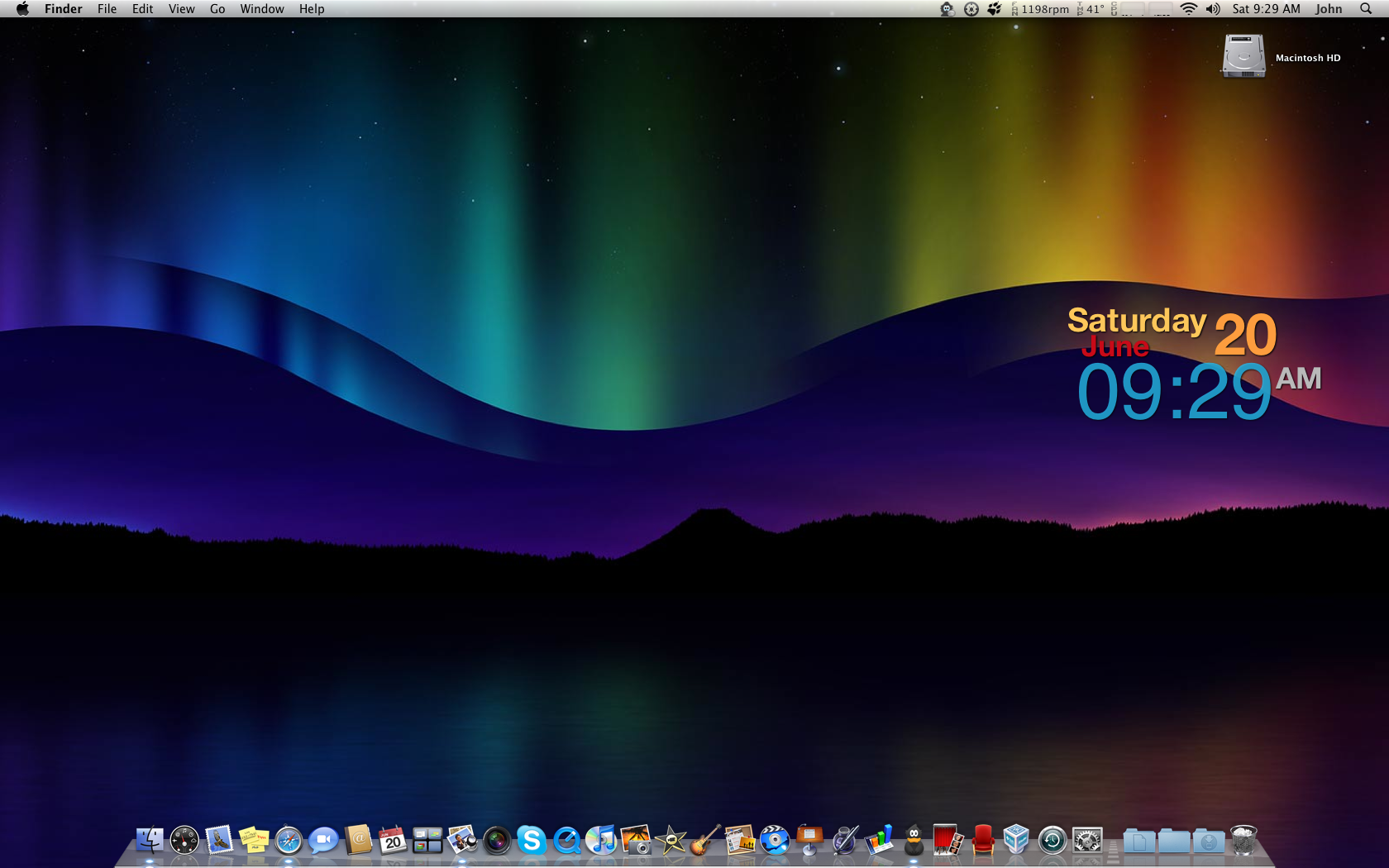Open iDVD in the Dock

coord(775,841)
